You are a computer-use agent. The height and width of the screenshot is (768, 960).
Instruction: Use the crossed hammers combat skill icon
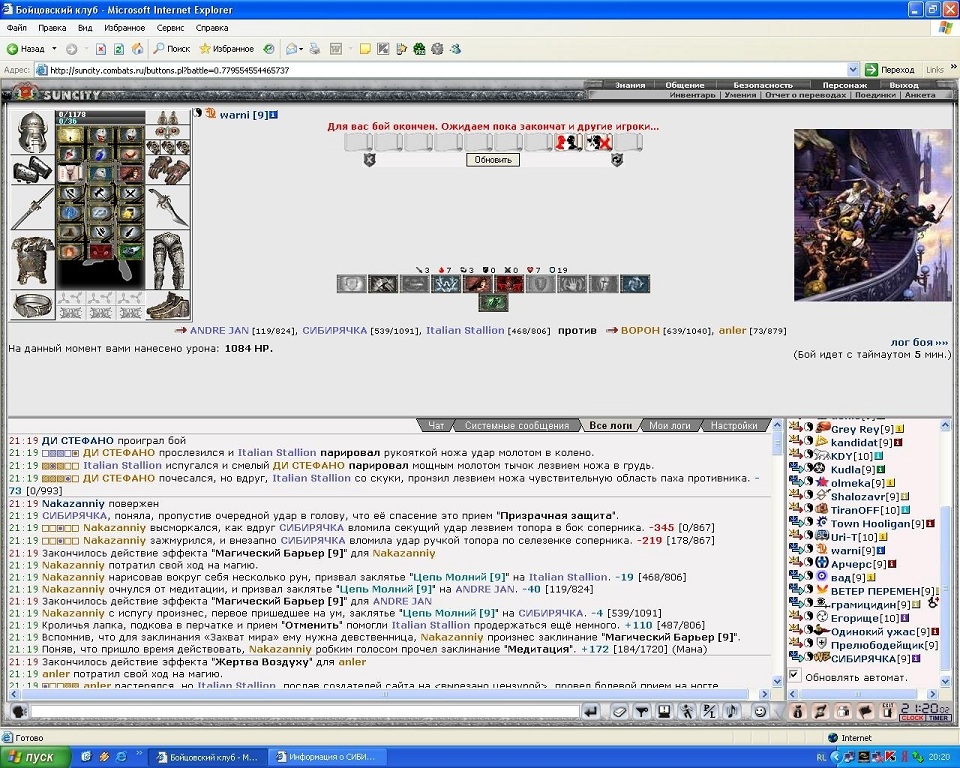click(x=383, y=284)
